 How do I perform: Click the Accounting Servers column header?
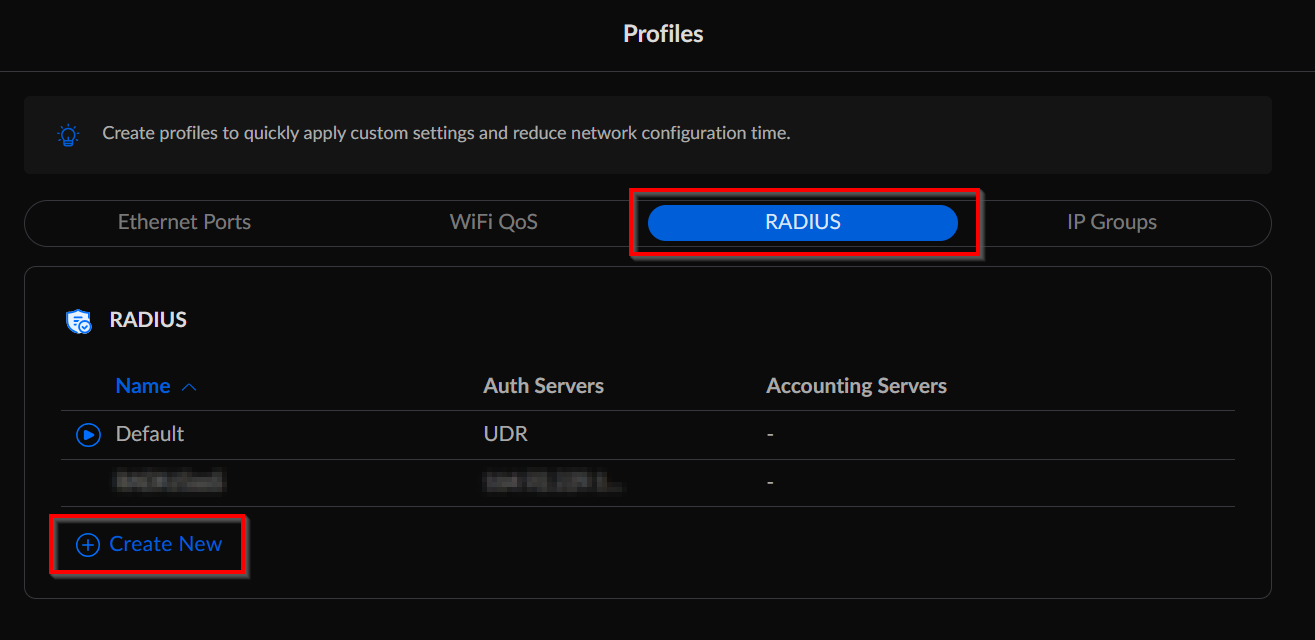[856, 385]
